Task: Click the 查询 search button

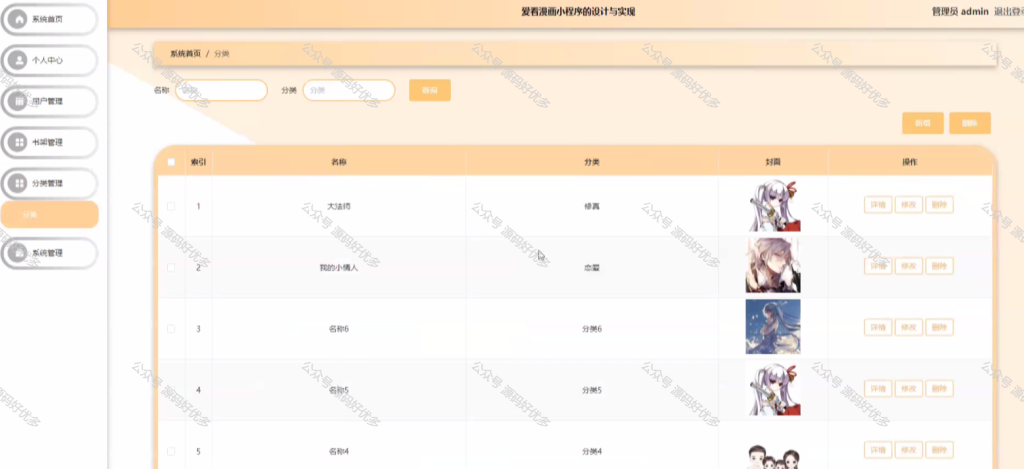Action: coord(430,90)
